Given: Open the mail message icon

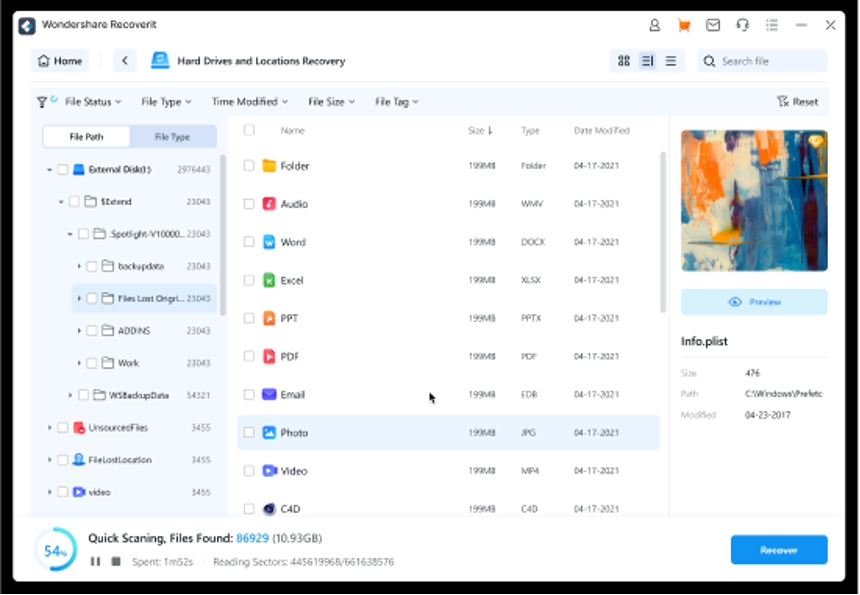Looking at the screenshot, I should (x=713, y=25).
